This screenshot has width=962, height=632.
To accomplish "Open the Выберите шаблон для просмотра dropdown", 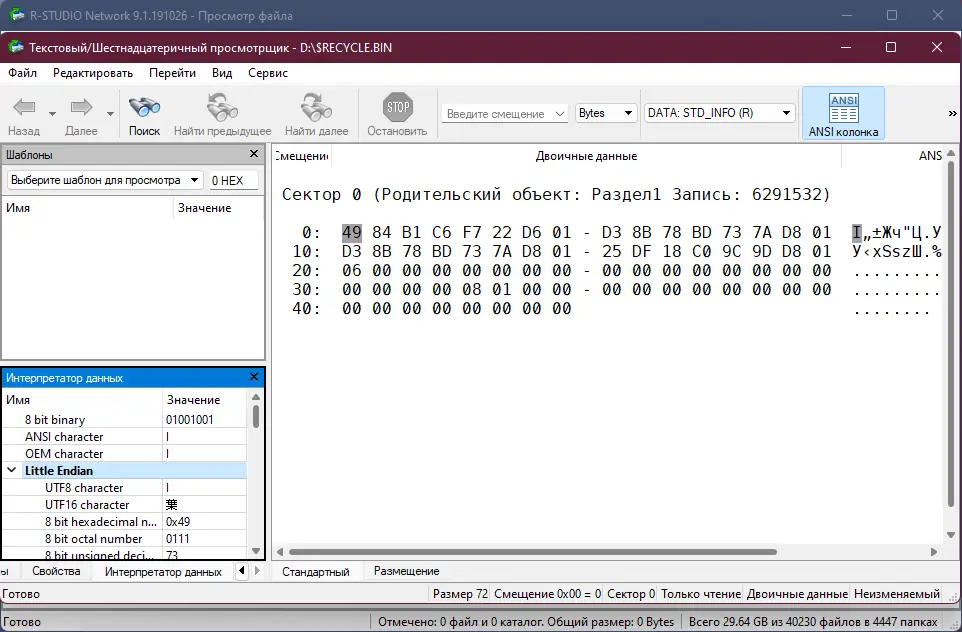I will click(105, 180).
